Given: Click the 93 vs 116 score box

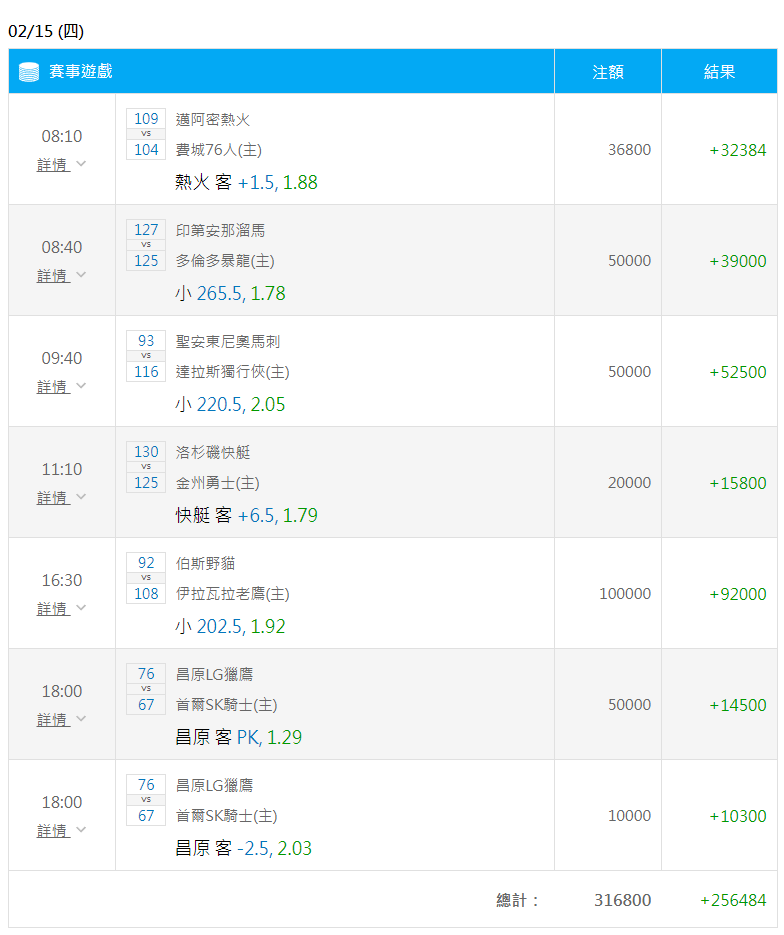Looking at the screenshot, I should coord(146,356).
